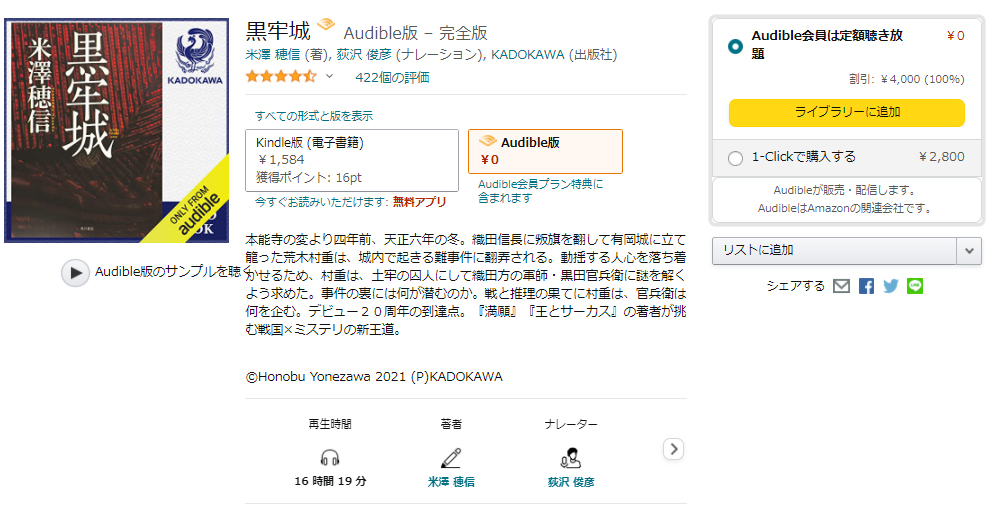Open 422個の評価 reviews link
This screenshot has width=994, height=525.
point(392,77)
